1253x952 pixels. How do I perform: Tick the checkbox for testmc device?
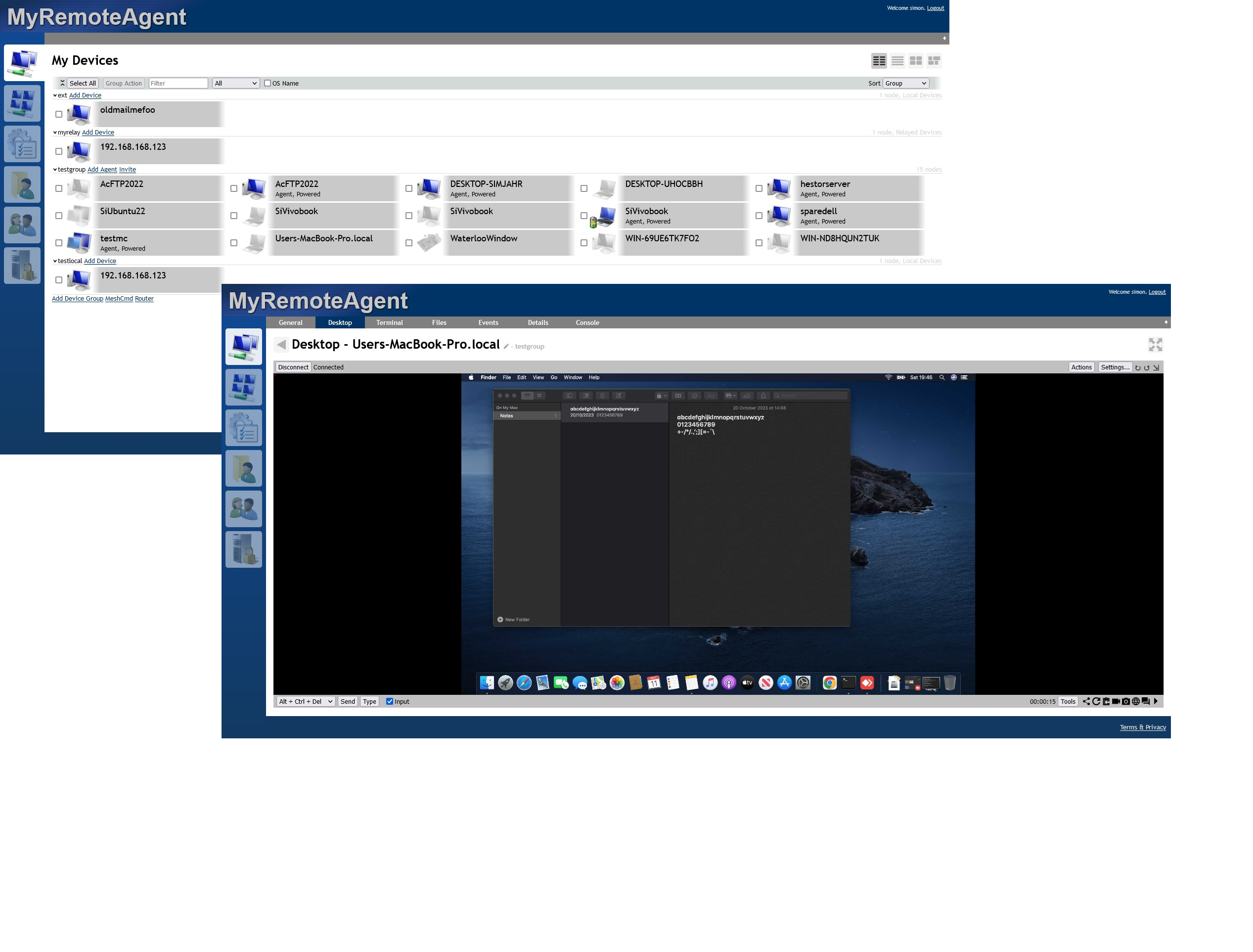[59, 243]
